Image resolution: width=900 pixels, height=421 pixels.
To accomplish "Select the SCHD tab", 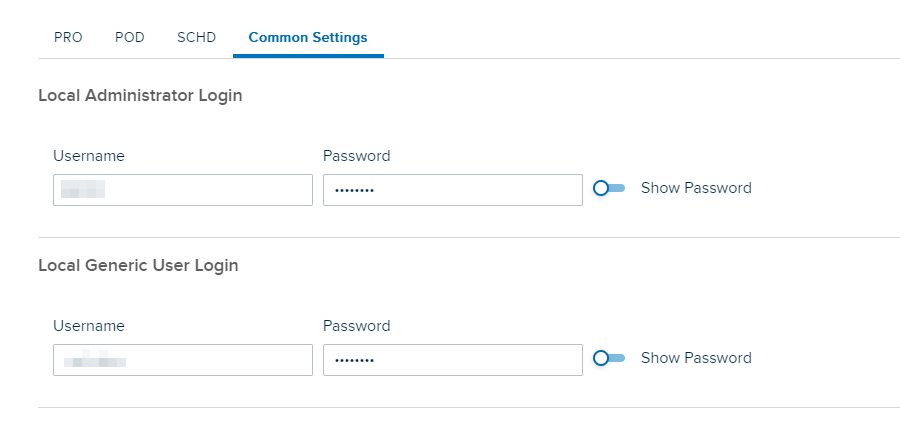I will [196, 38].
